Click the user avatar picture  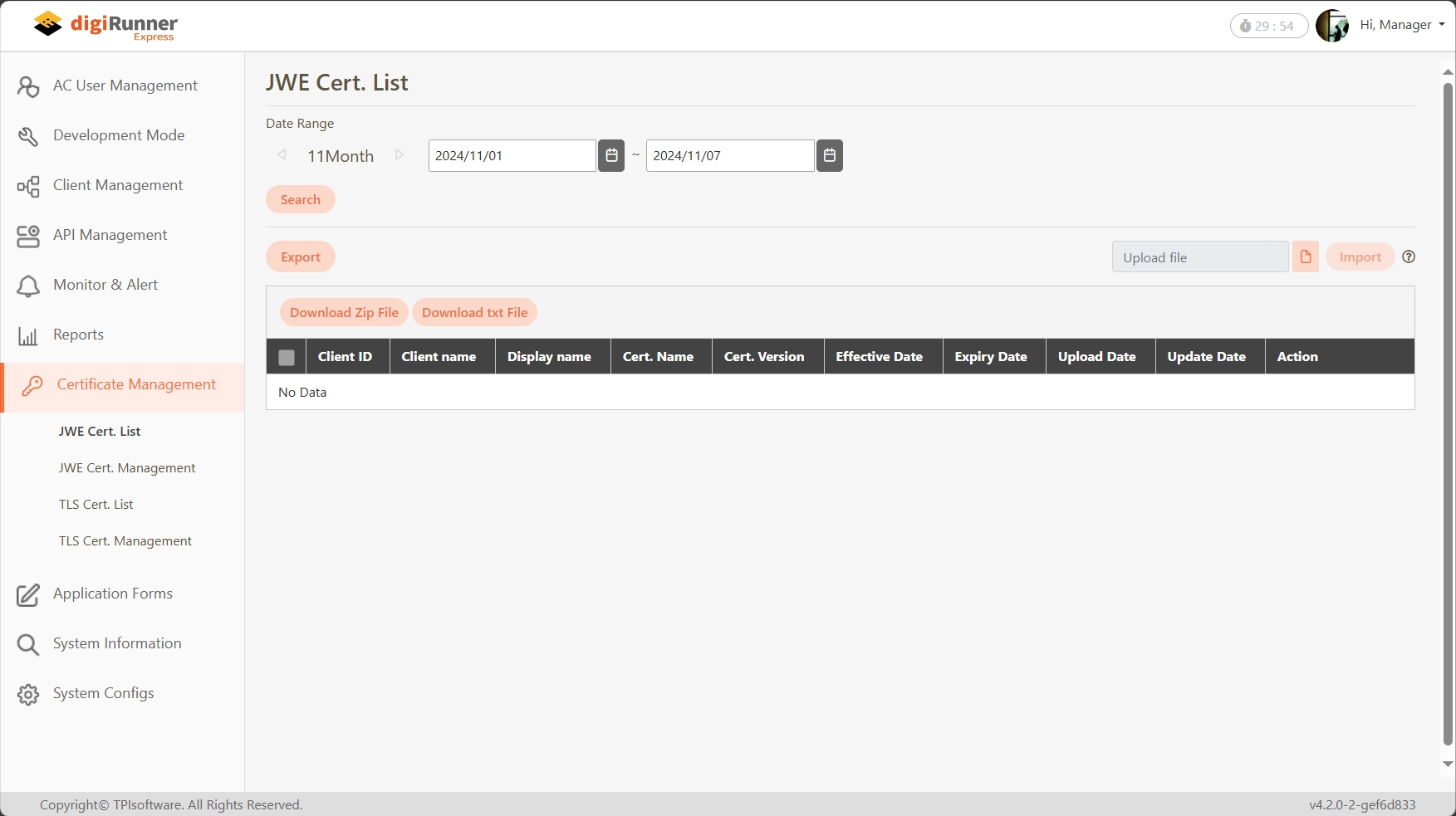pyautogui.click(x=1332, y=26)
